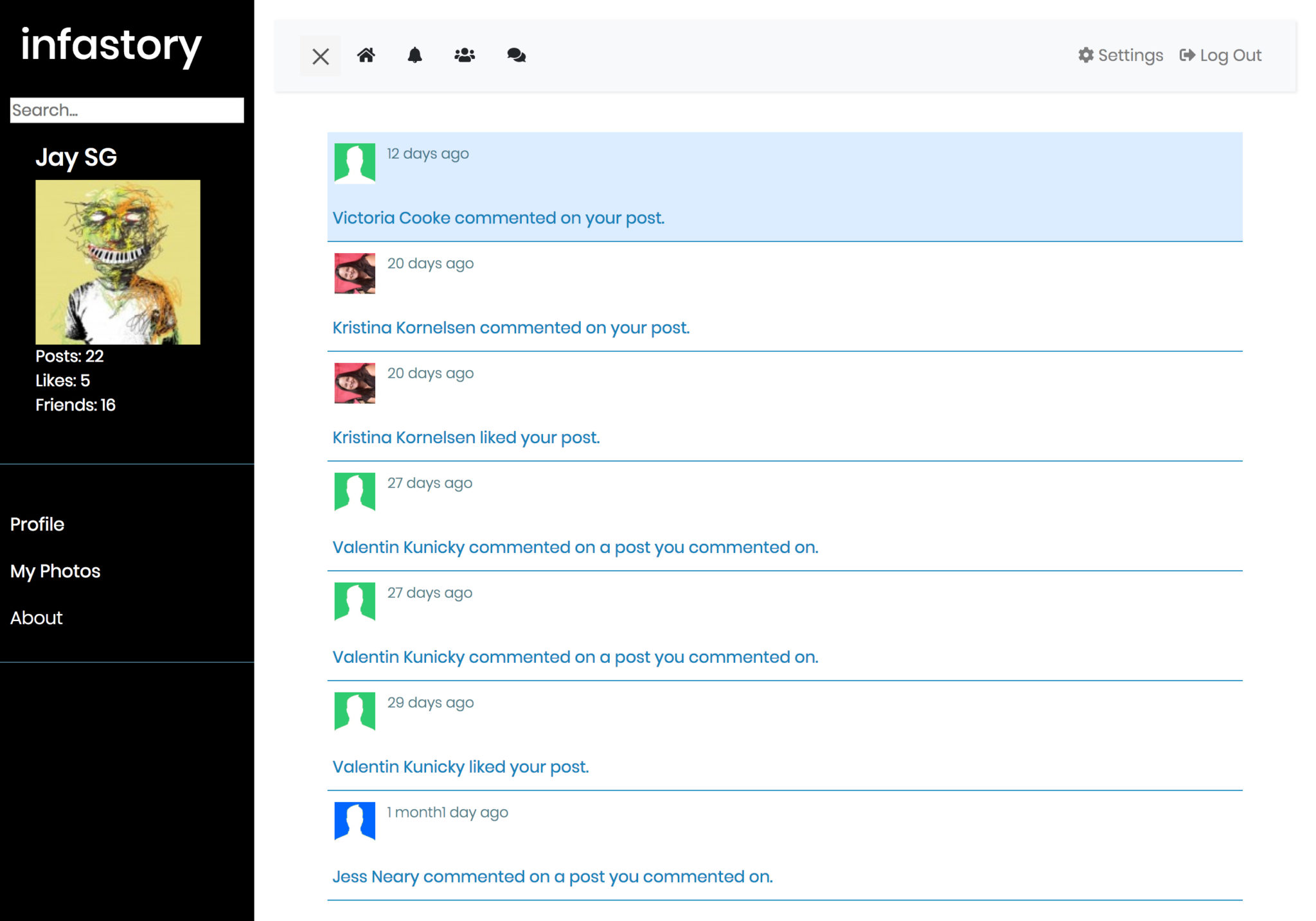The width and height of the screenshot is (1316, 921).
Task: Open Victoria Cooke commented on your post
Action: point(498,218)
